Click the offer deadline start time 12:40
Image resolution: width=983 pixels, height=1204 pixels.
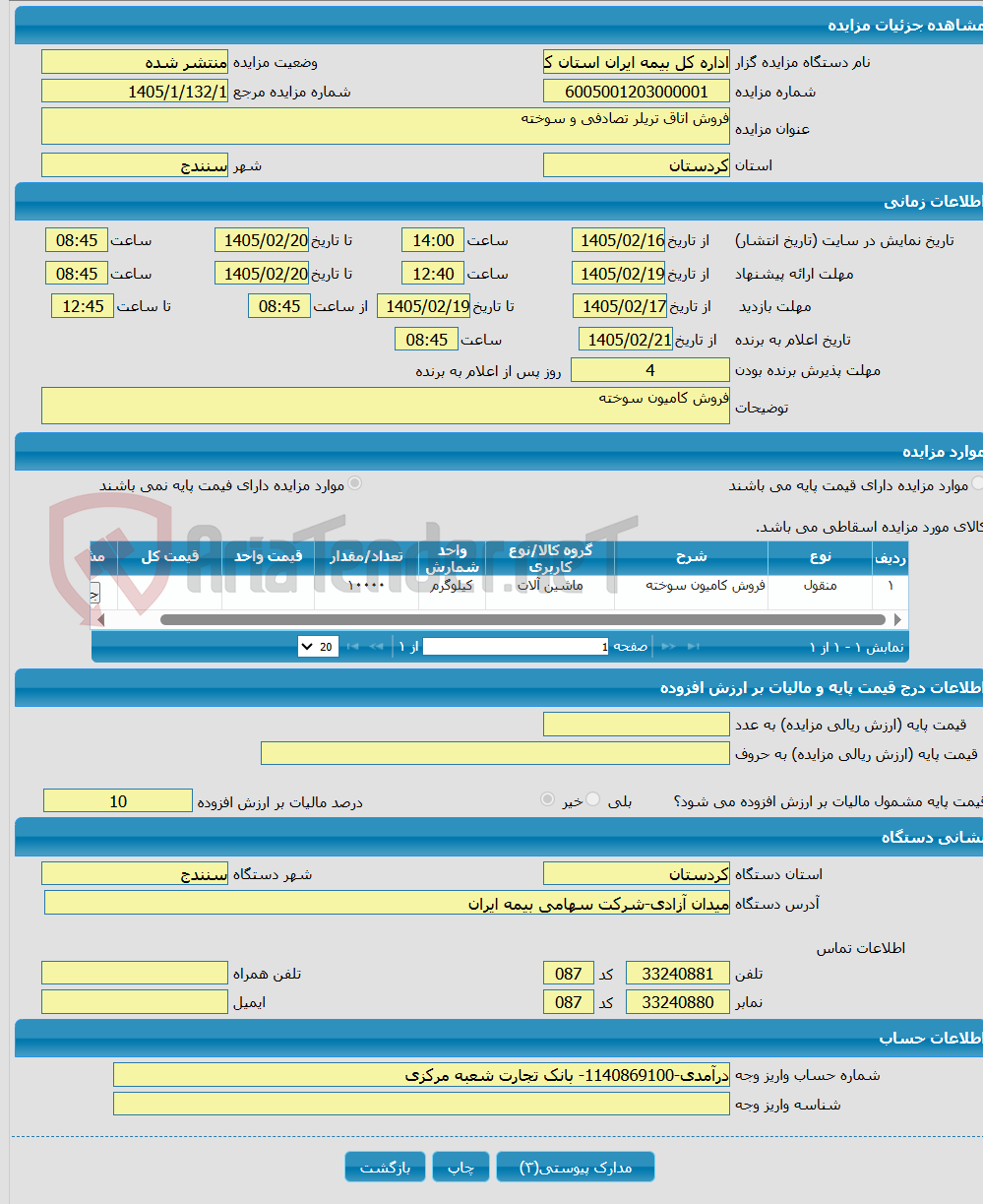tap(433, 274)
